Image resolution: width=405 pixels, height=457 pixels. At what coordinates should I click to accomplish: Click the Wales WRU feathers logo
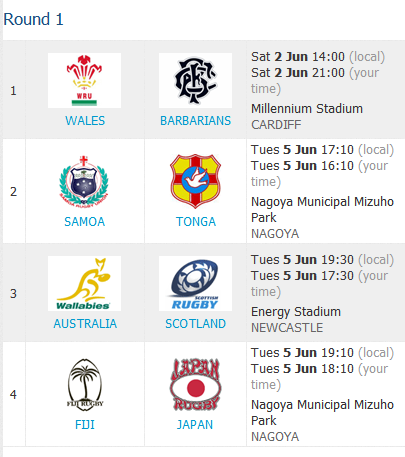pos(84,80)
